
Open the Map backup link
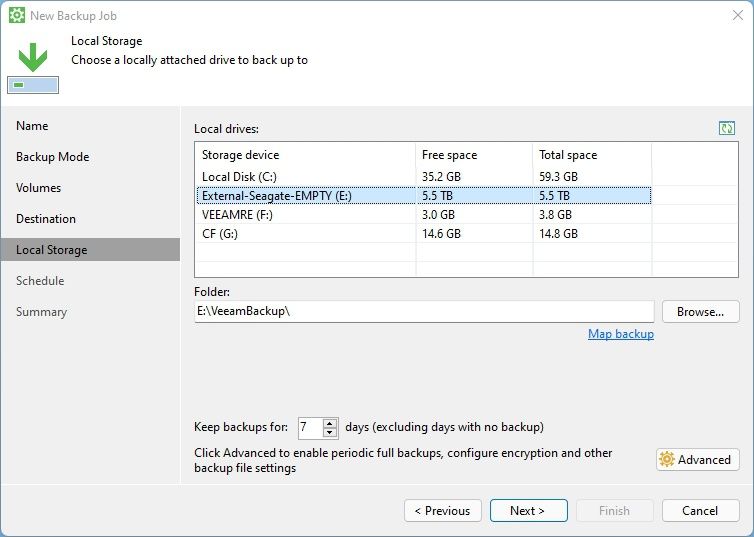point(621,334)
